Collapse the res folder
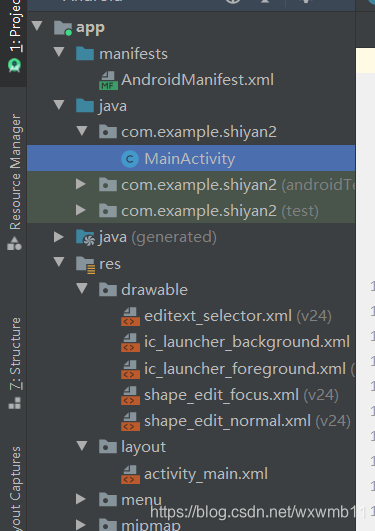 (59, 262)
